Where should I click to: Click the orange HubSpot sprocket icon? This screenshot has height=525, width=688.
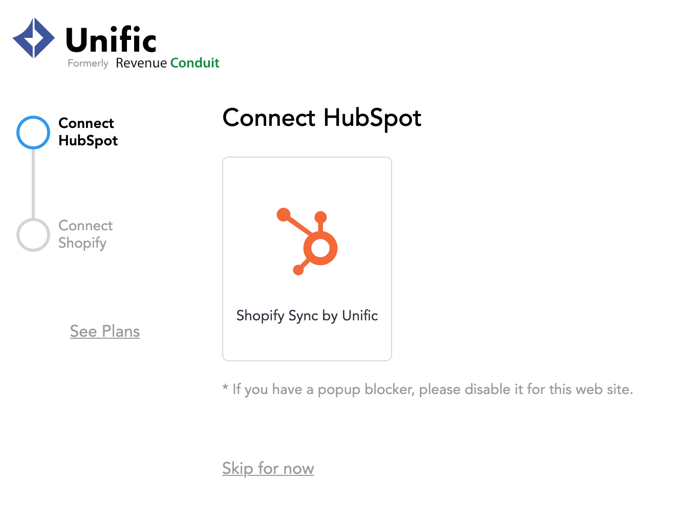click(307, 241)
